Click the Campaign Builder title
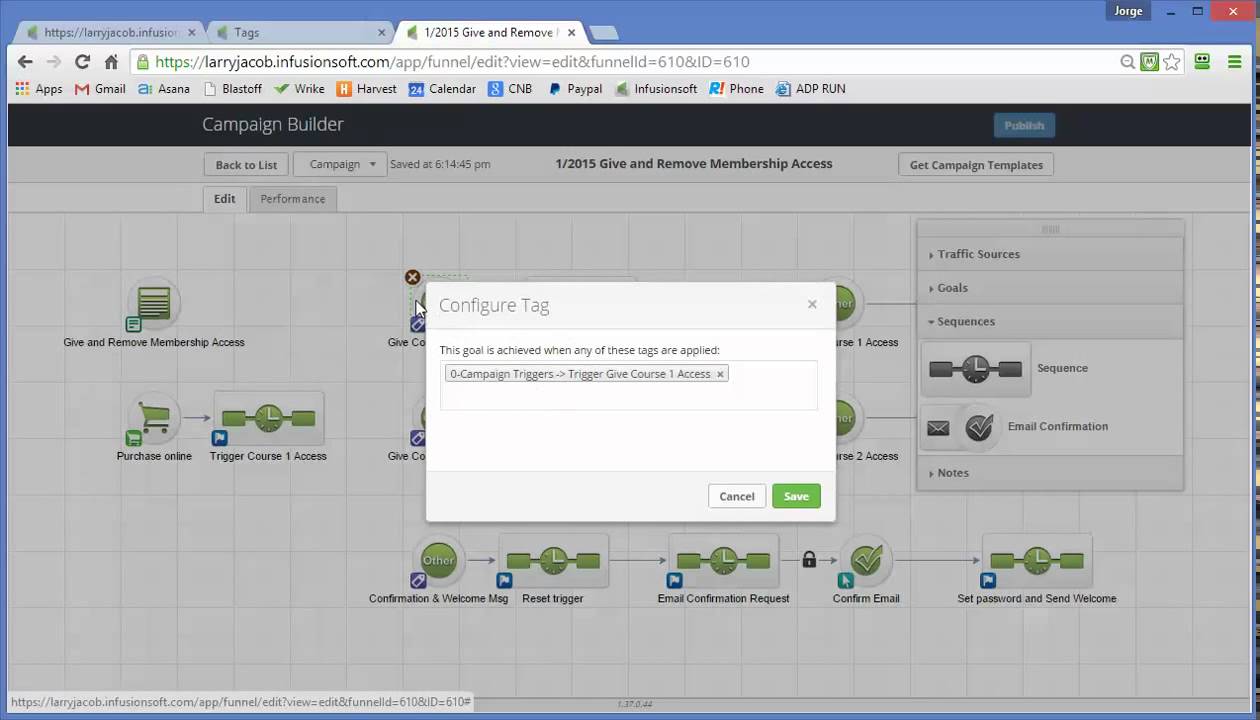 tap(273, 124)
